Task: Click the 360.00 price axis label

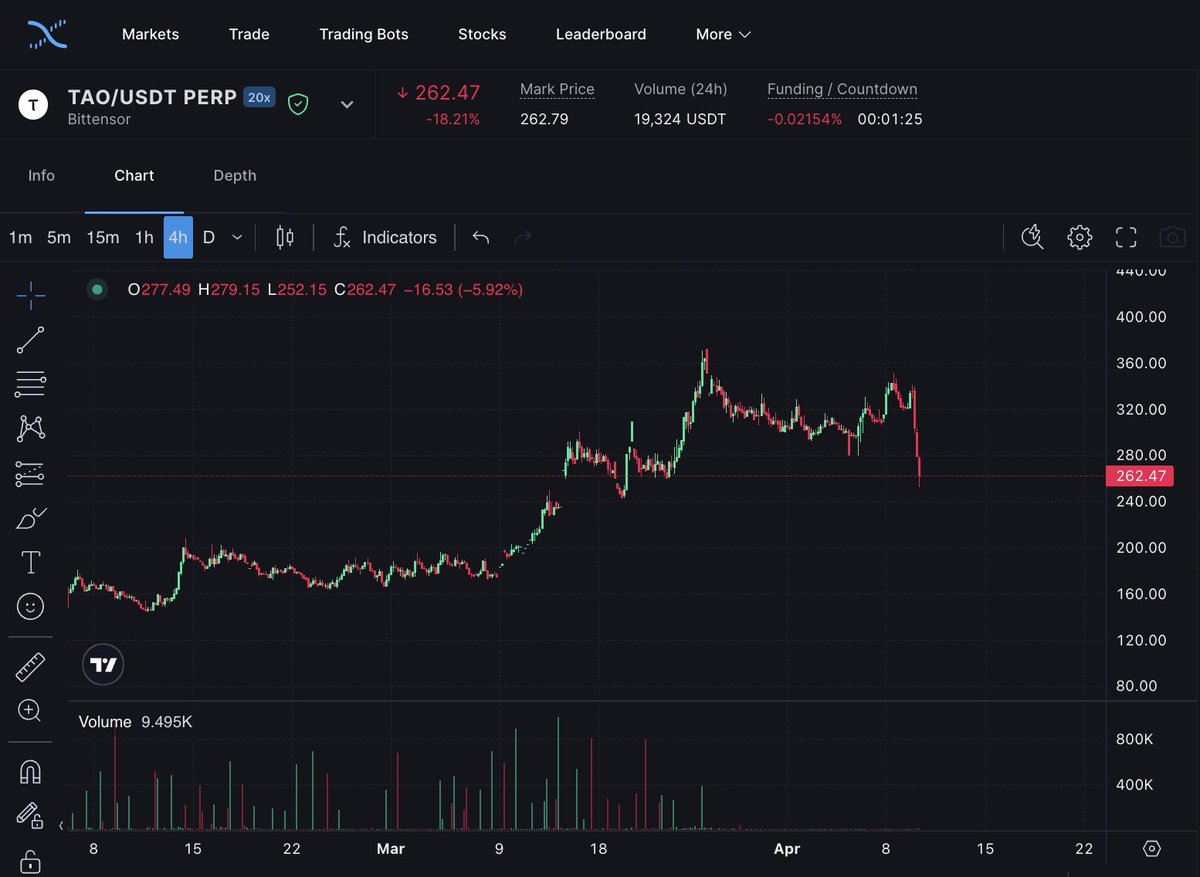Action: click(1141, 363)
